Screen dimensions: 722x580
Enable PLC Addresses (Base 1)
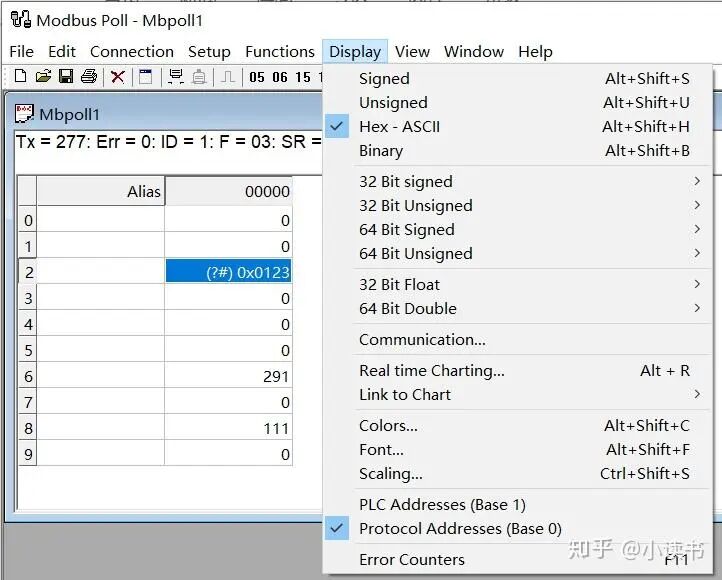point(518,505)
